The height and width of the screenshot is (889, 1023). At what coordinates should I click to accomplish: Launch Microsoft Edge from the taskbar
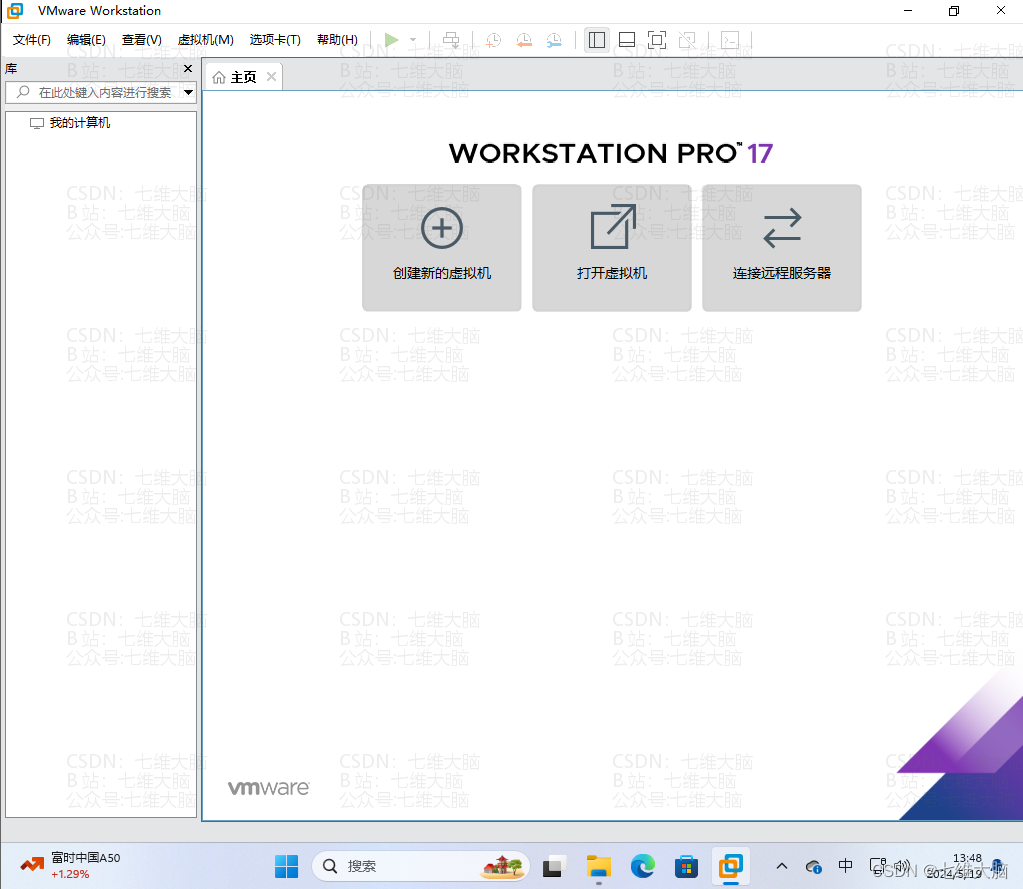click(x=643, y=866)
